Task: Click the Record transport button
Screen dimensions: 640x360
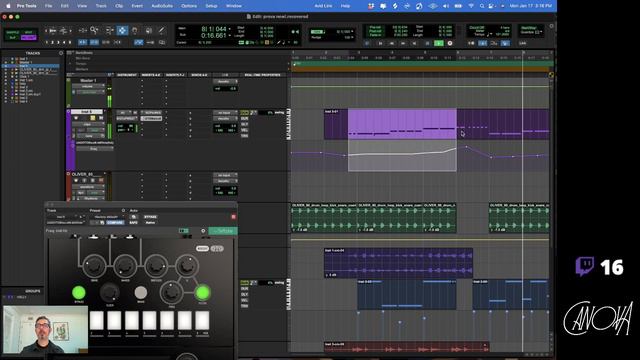Action: pyautogui.click(x=450, y=43)
